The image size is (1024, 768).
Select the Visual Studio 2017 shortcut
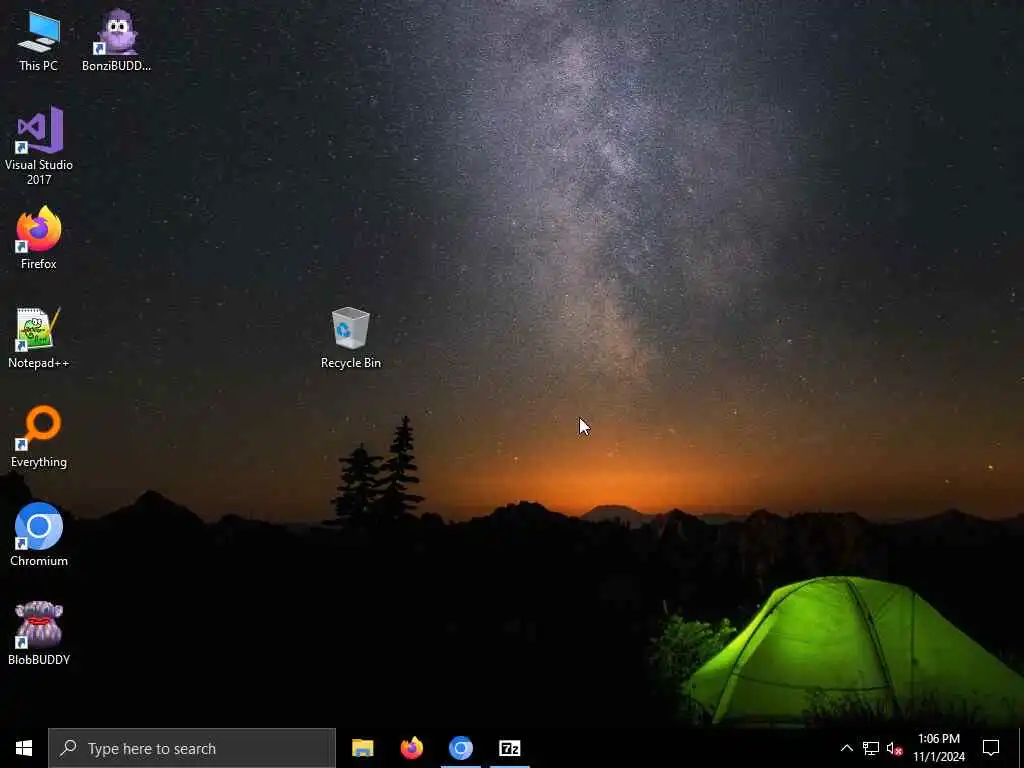[39, 145]
